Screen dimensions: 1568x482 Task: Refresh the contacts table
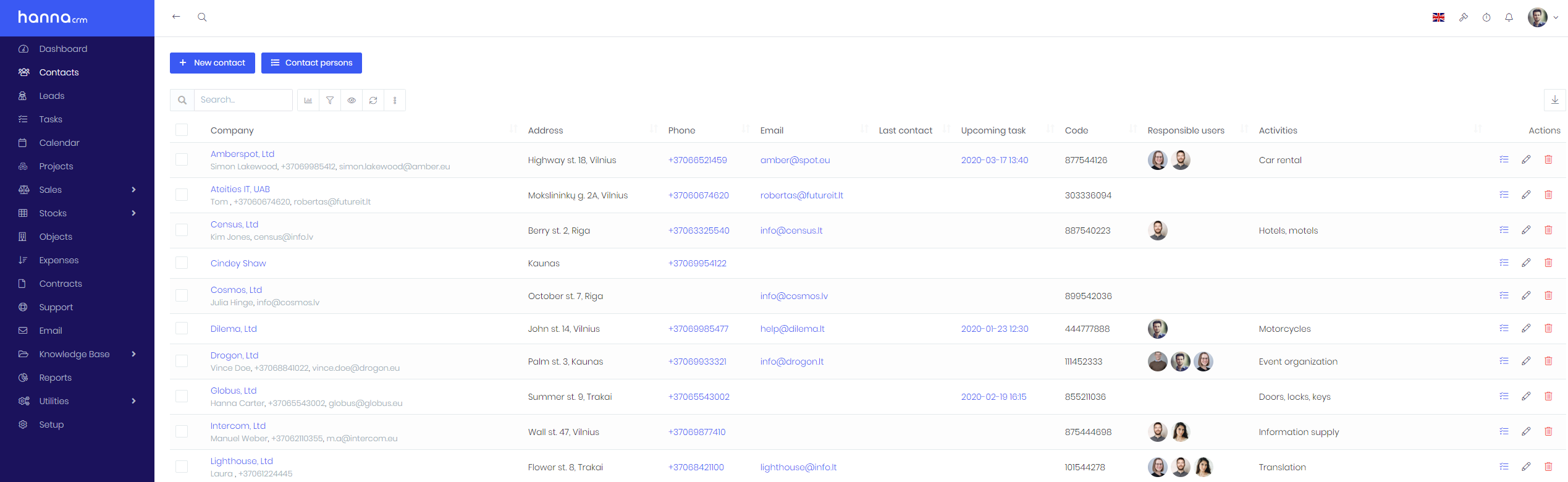(373, 100)
